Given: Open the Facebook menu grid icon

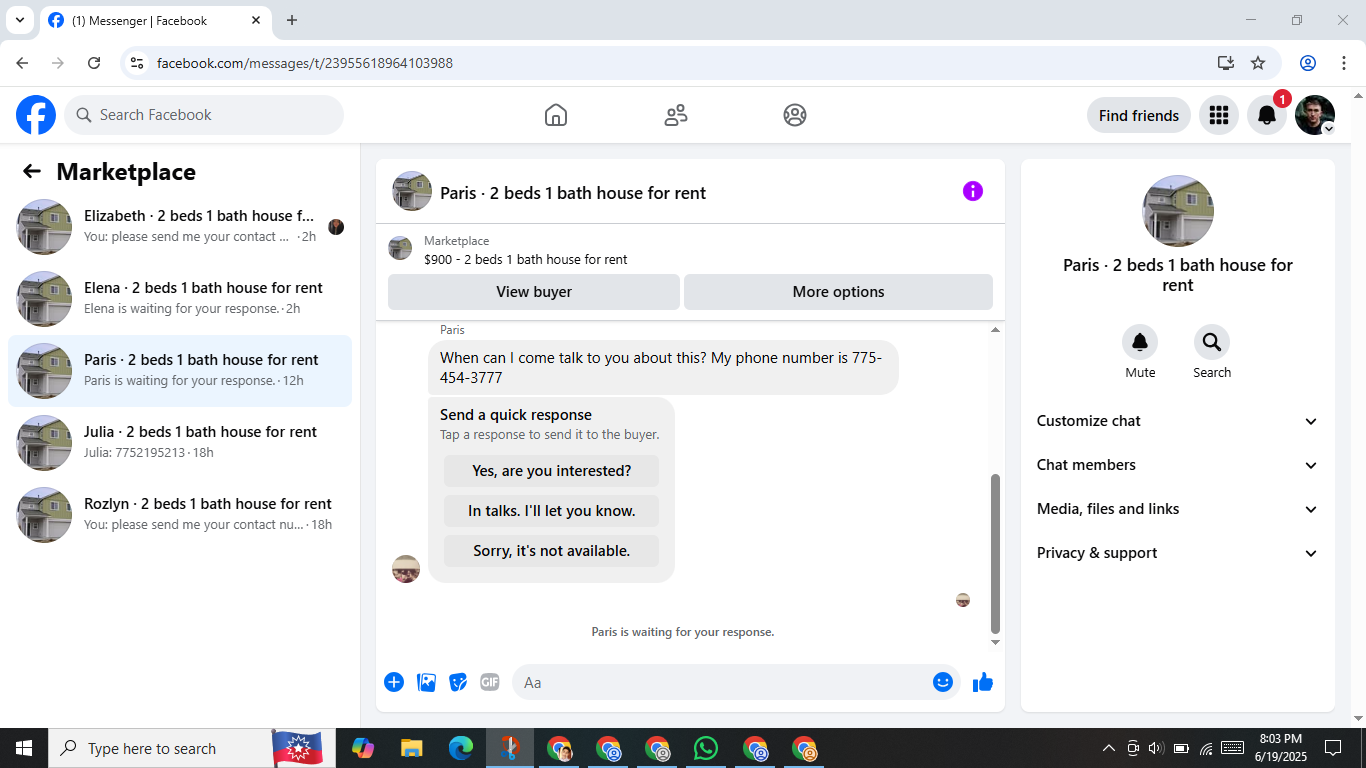Looking at the screenshot, I should 1218,115.
